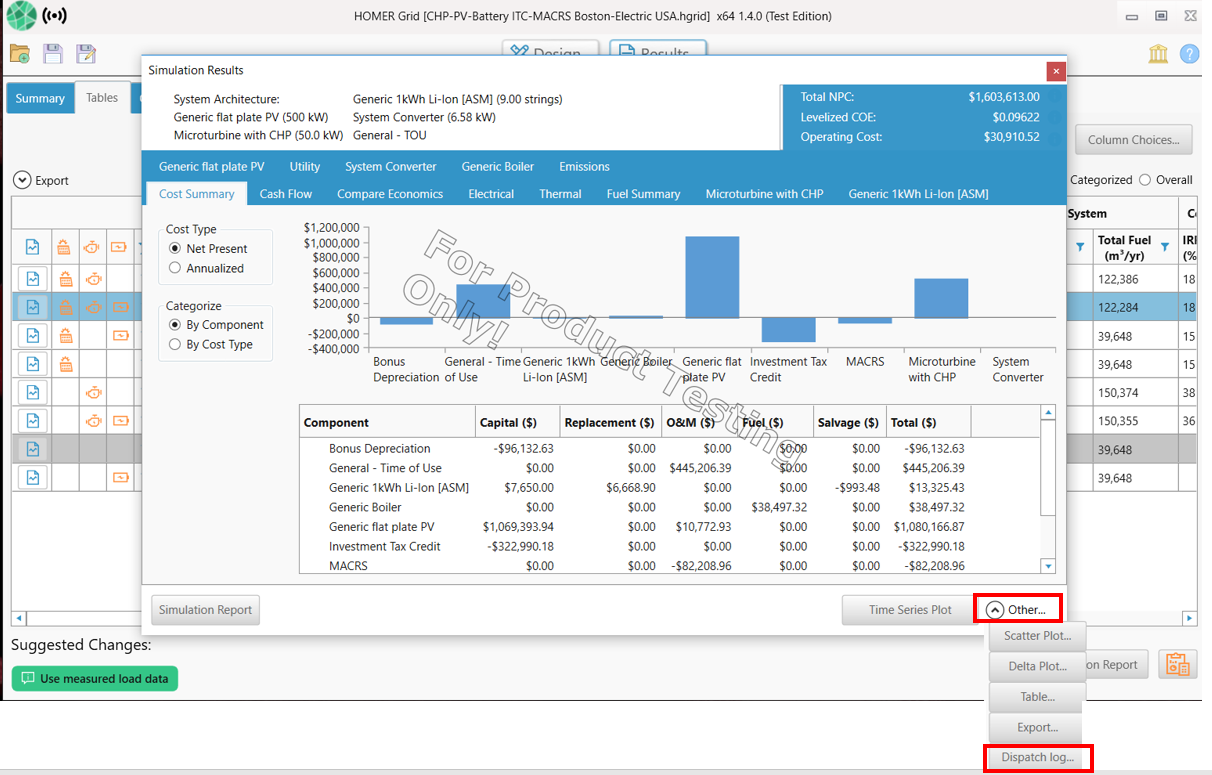This screenshot has height=775, width=1212.
Task: Open a project with the folder icon
Action: pyautogui.click(x=19, y=54)
